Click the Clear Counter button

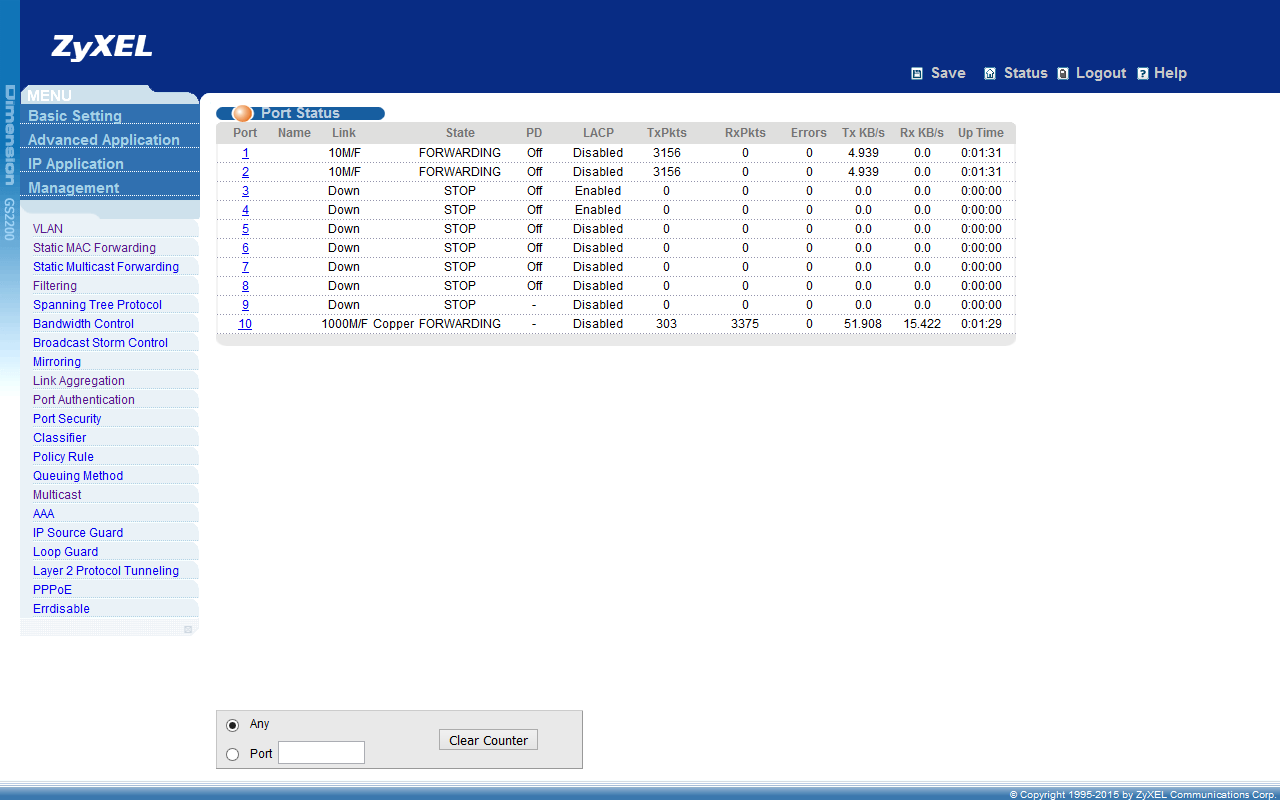pos(488,740)
